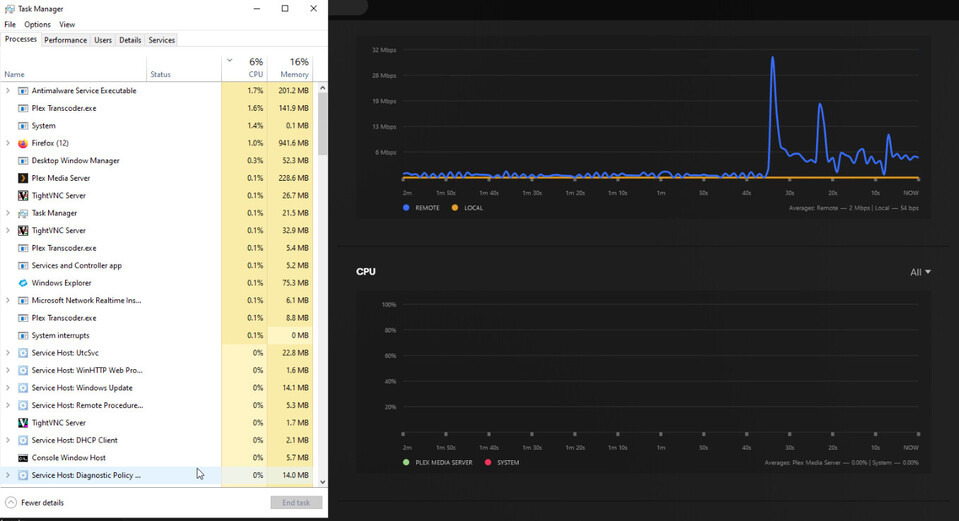Image resolution: width=959 pixels, height=521 pixels.
Task: Click the Antimalware Service Executable process icon
Action: pyautogui.click(x=23, y=91)
